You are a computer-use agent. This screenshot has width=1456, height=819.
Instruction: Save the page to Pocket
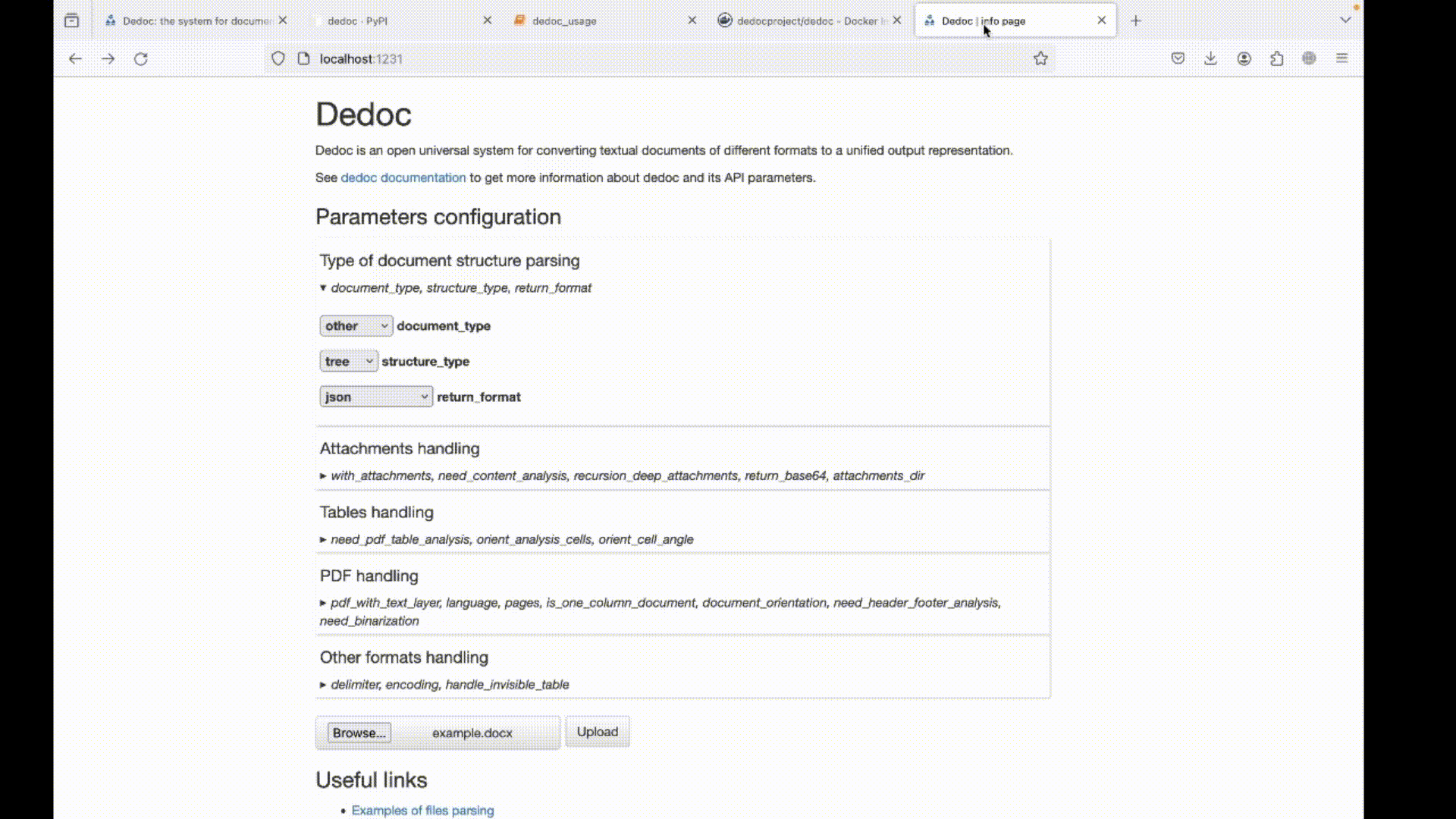tap(1178, 58)
